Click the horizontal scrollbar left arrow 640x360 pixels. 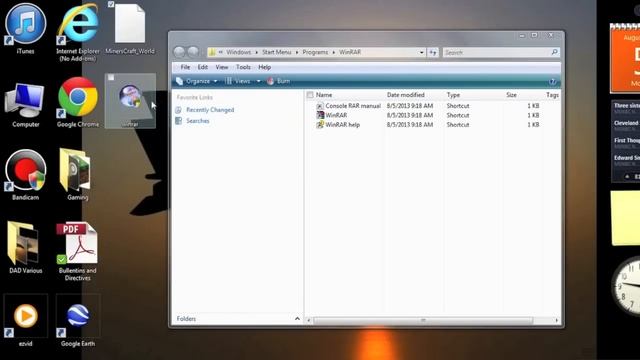pyautogui.click(x=309, y=320)
